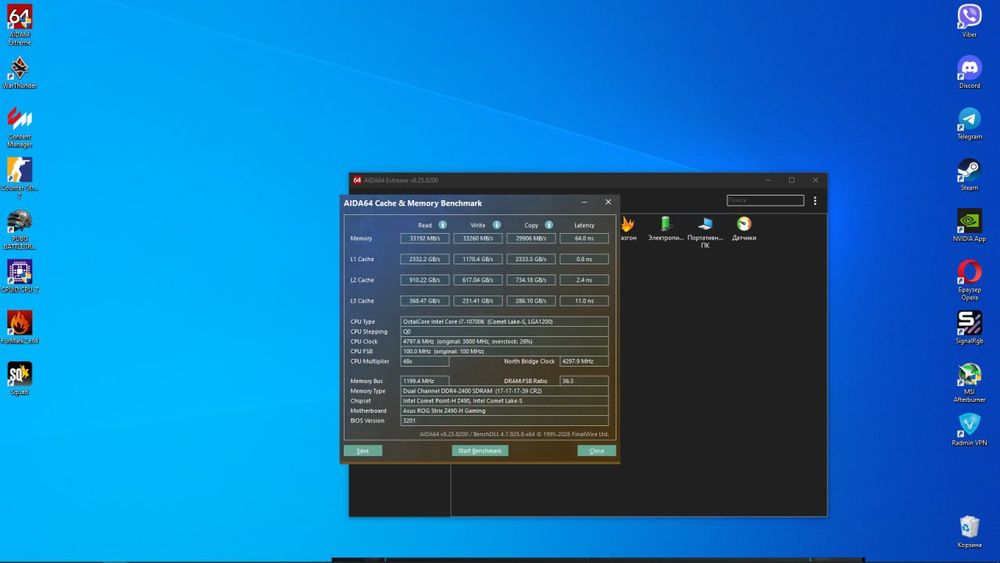Open the NVIDIA App desktop shortcut

click(969, 225)
